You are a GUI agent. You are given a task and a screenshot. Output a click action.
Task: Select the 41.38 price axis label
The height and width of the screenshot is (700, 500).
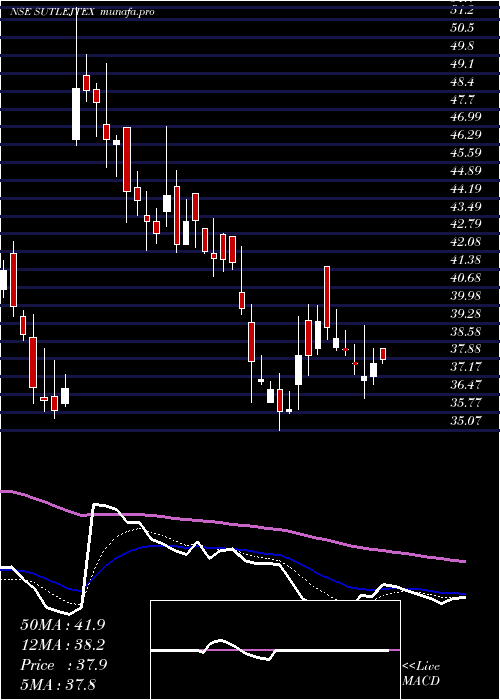pyautogui.click(x=466, y=260)
